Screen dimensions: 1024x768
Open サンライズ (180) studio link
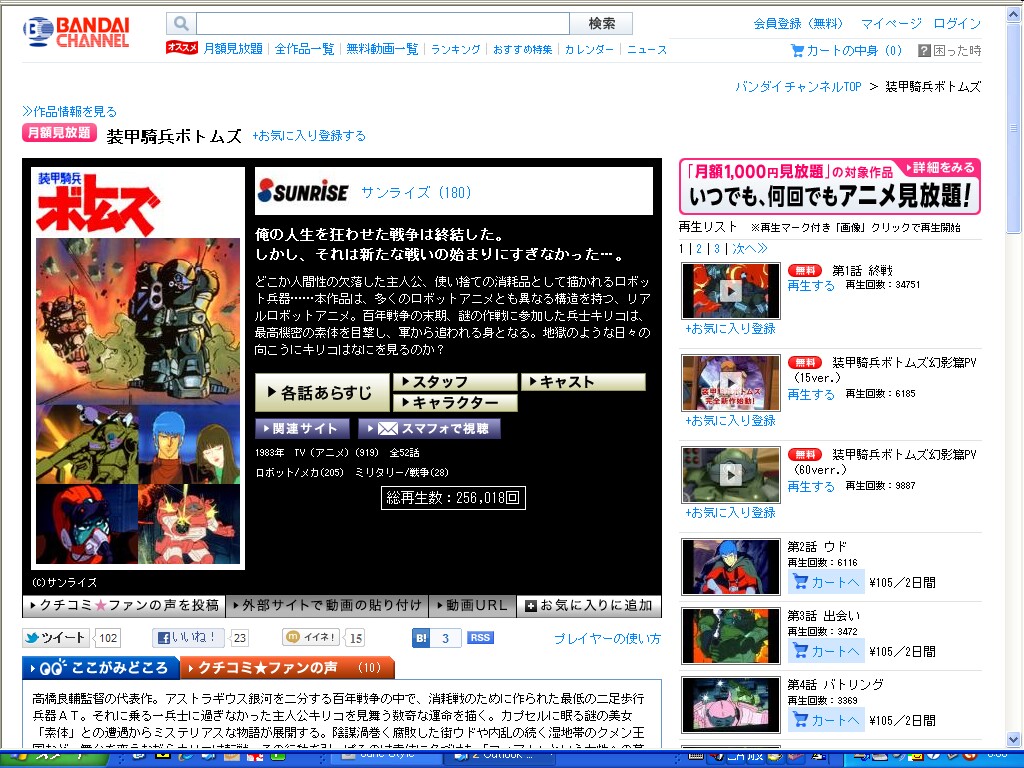(x=416, y=192)
